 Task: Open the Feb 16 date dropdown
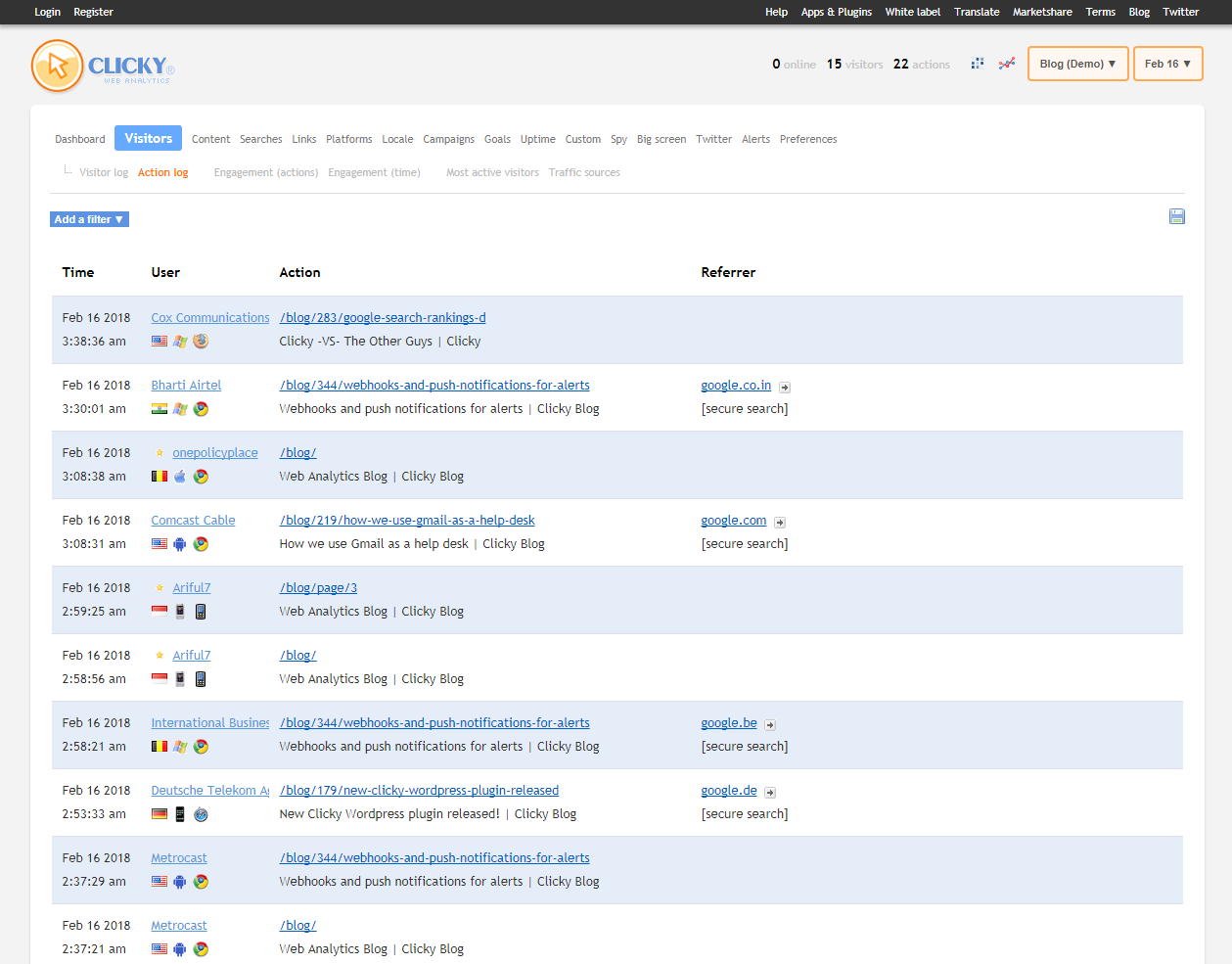[x=1167, y=64]
